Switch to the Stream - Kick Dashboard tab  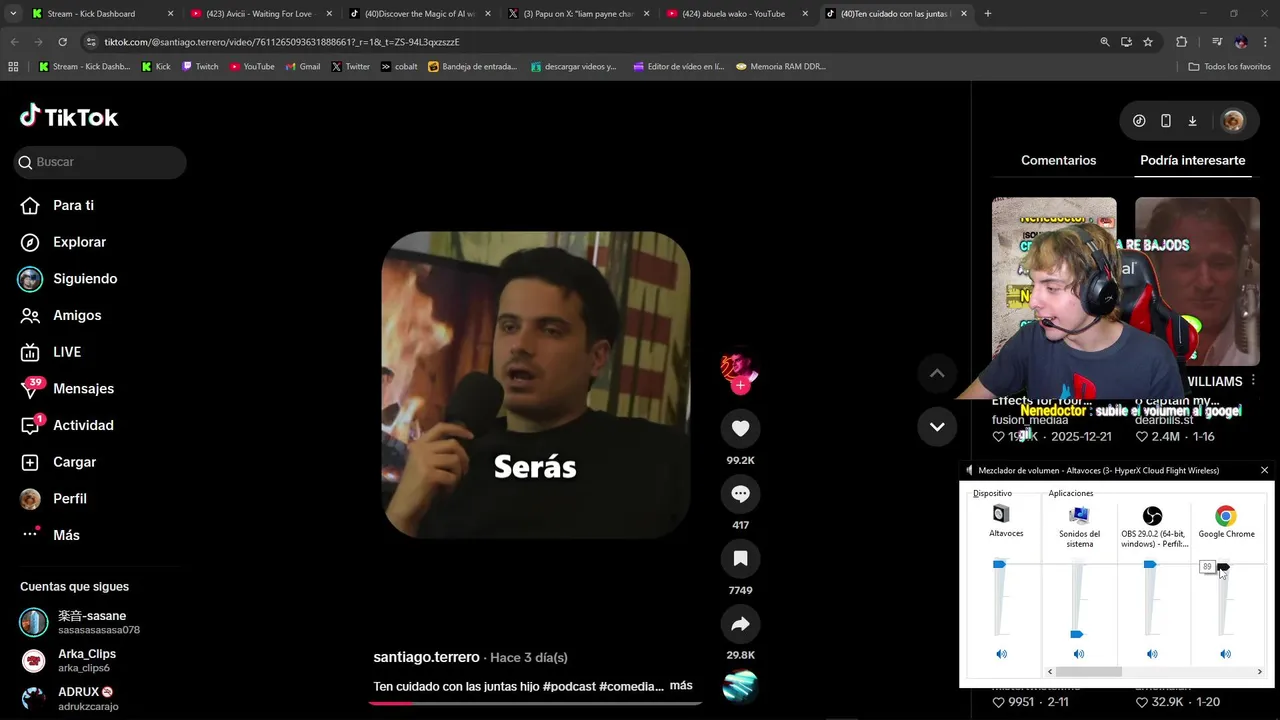pos(101,14)
